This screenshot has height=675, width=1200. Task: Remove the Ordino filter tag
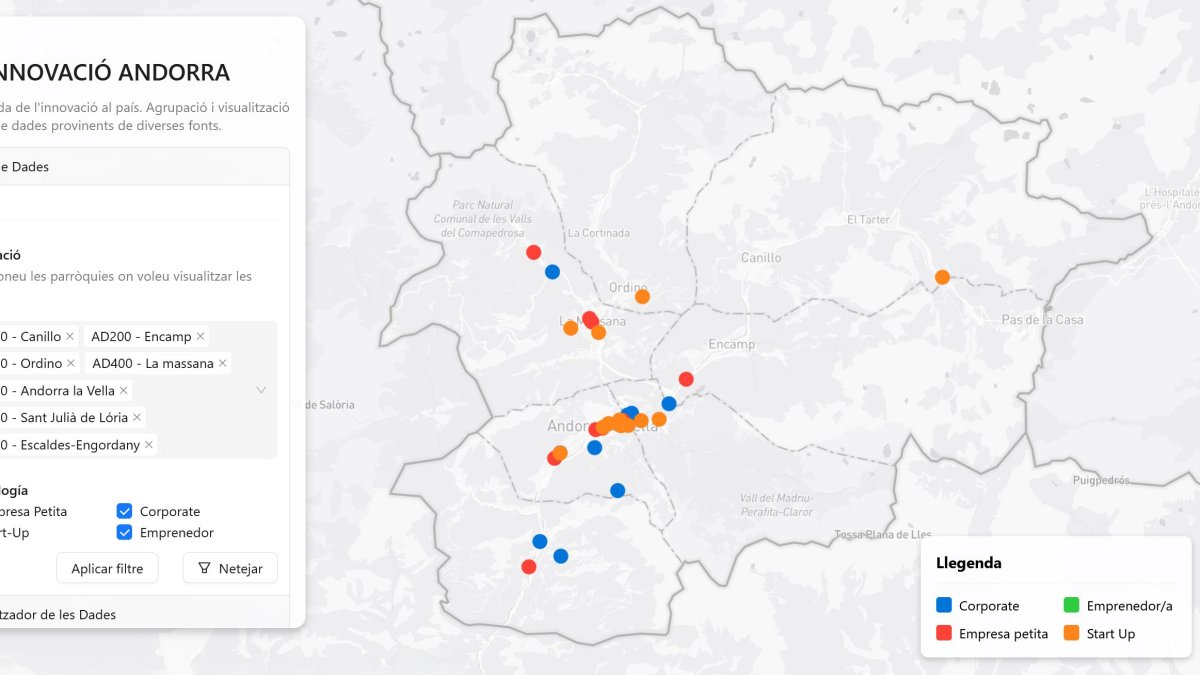pos(70,363)
